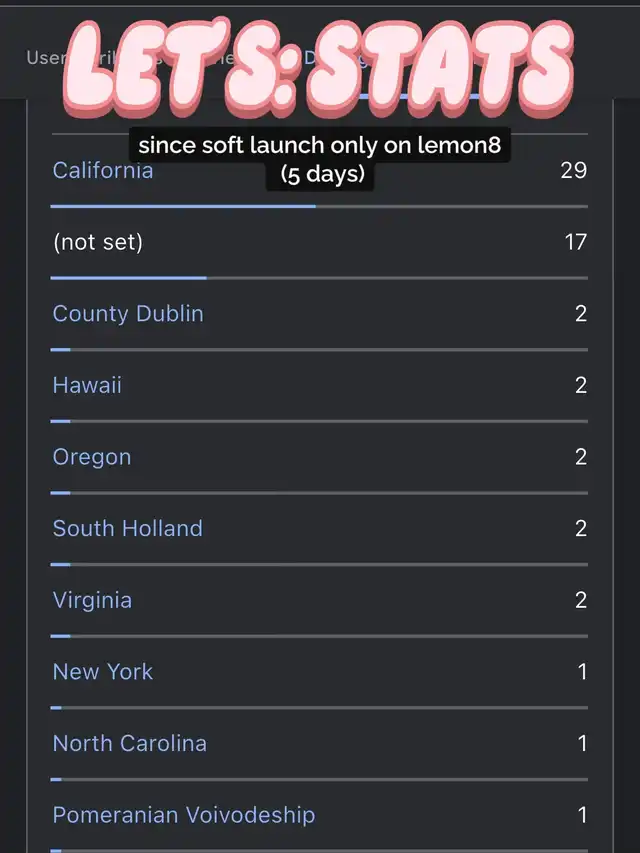Click the soft launch lemon8 caption
The width and height of the screenshot is (640, 853).
pos(319,159)
